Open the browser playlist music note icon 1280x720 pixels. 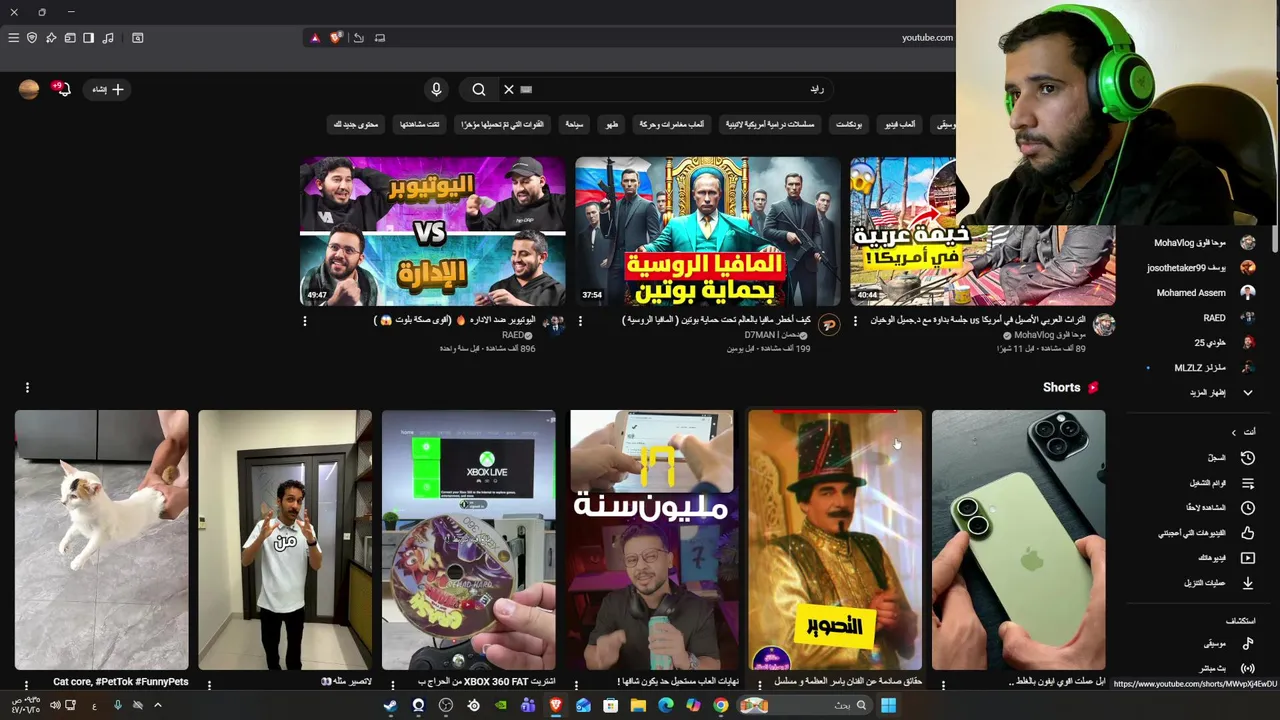[108, 38]
